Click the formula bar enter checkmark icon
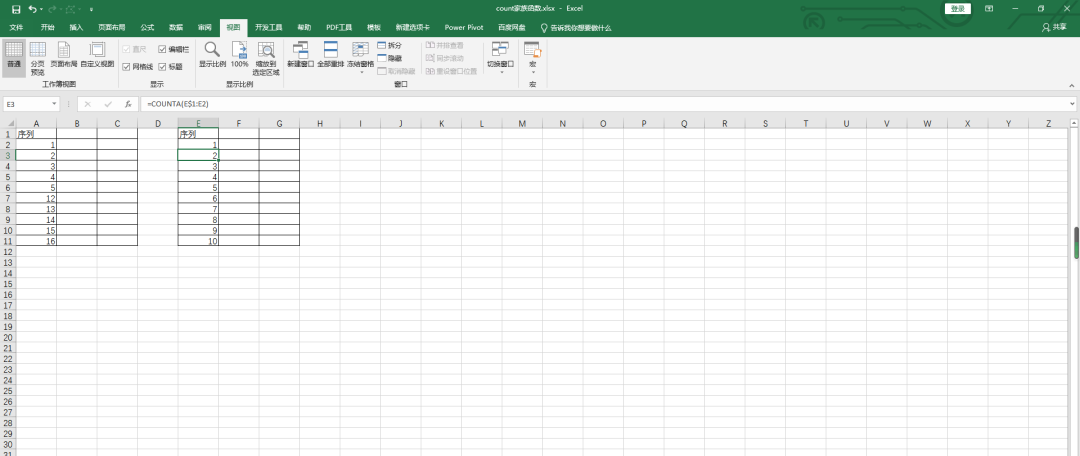Image resolution: width=1080 pixels, height=456 pixels. [107, 104]
